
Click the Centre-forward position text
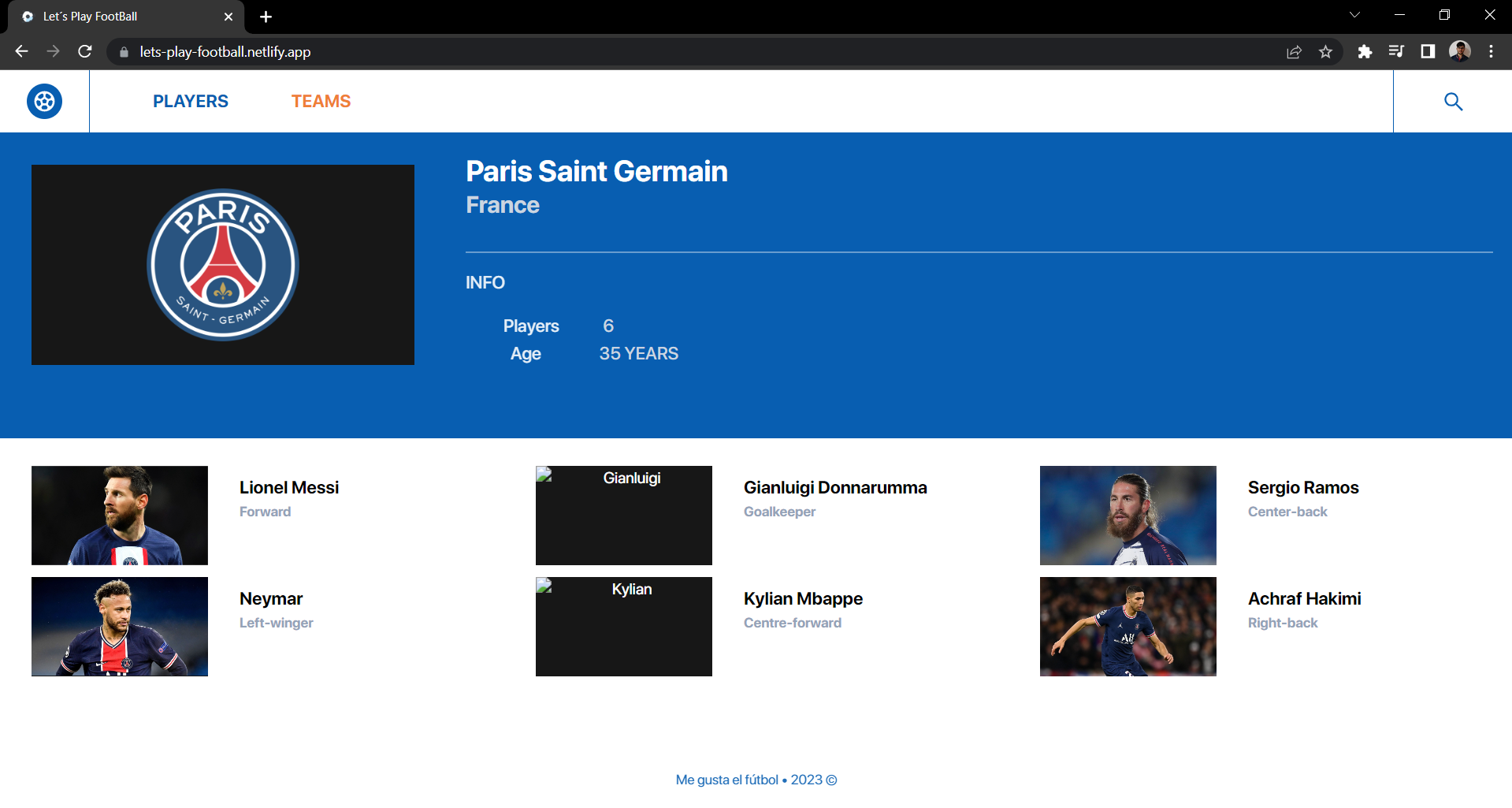793,623
